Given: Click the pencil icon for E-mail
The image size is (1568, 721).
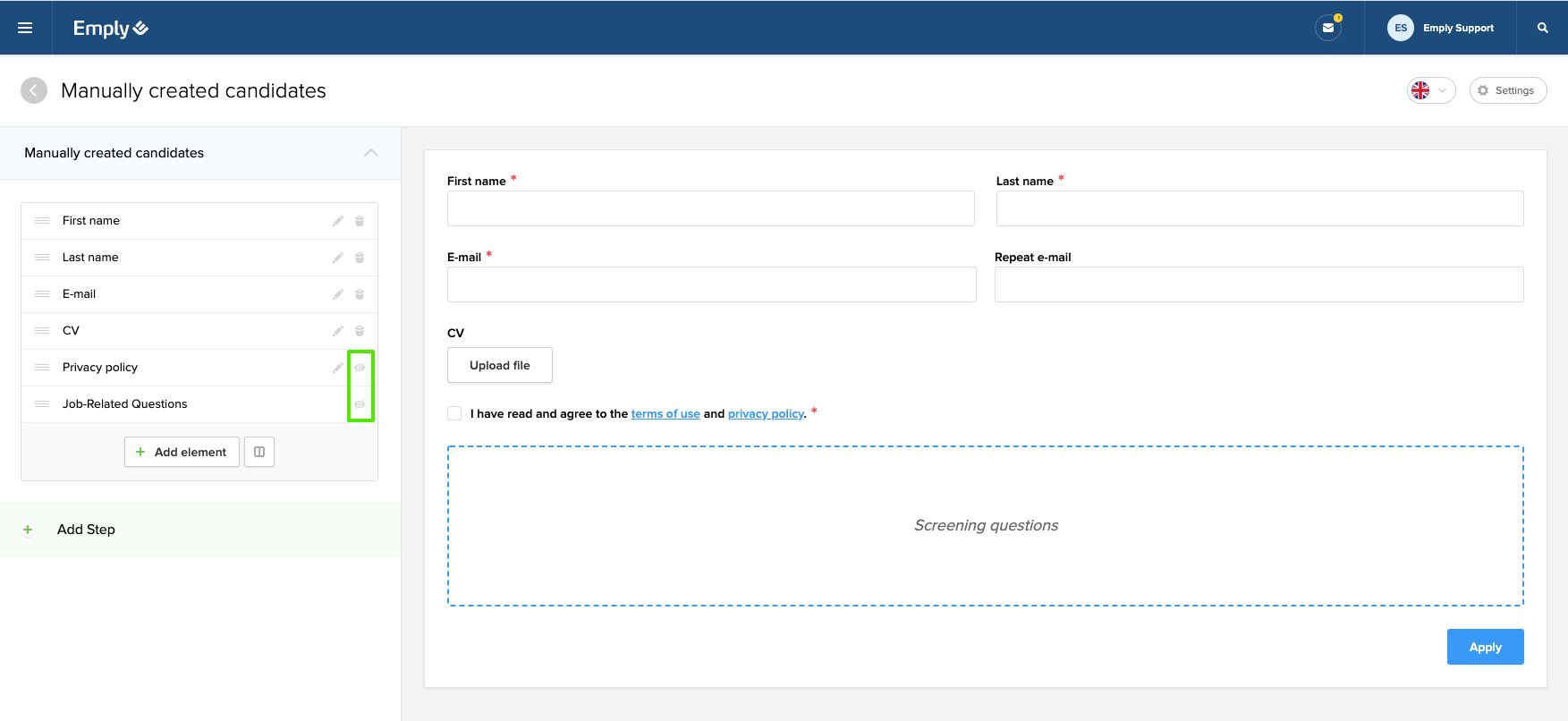Looking at the screenshot, I should (x=338, y=294).
